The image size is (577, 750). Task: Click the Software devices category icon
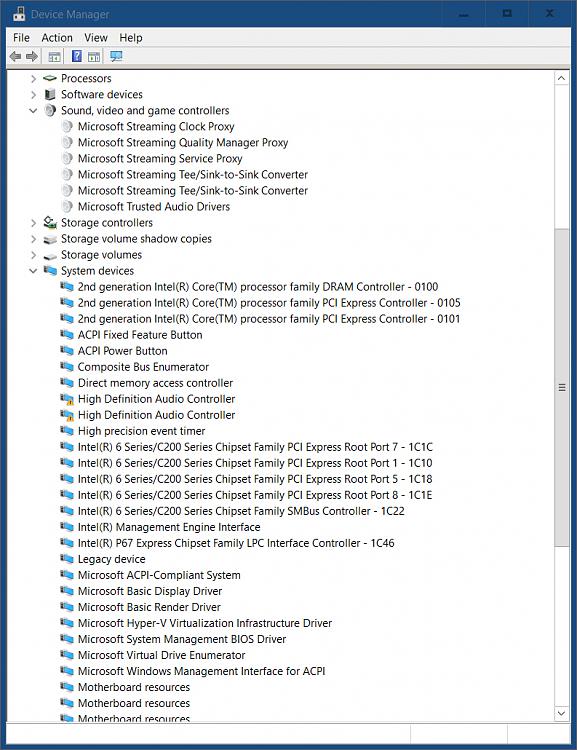[x=50, y=94]
